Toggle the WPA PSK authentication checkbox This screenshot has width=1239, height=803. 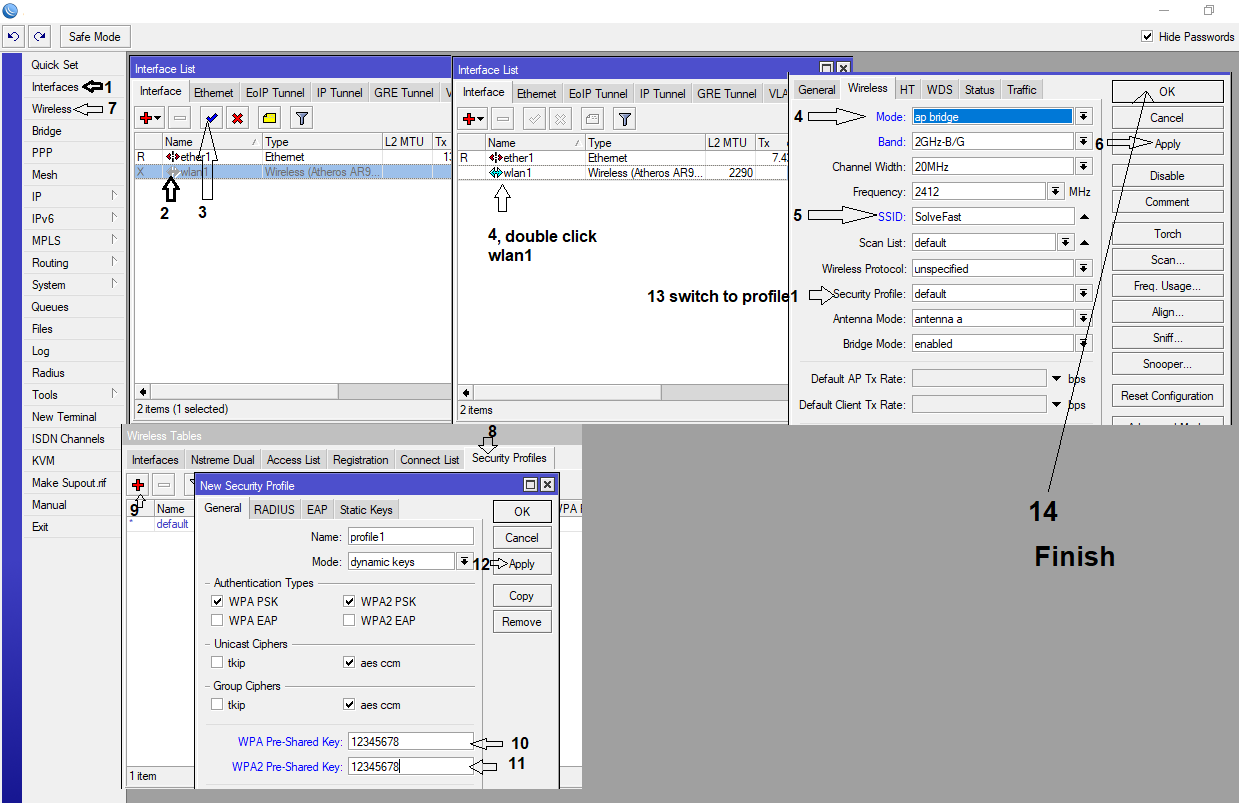218,602
